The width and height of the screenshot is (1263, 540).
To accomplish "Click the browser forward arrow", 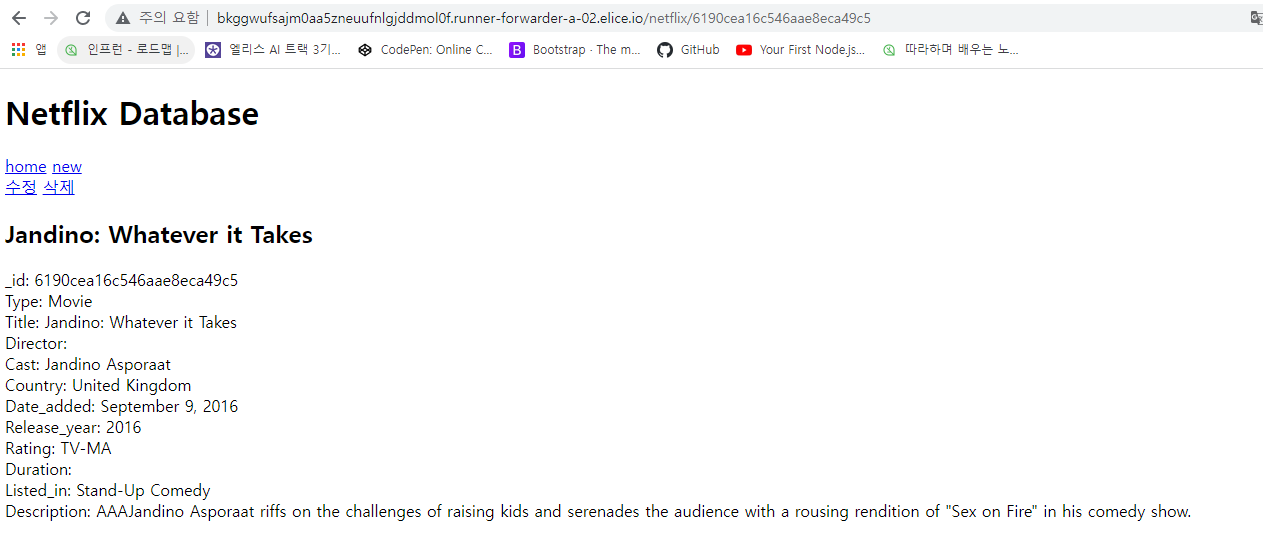I will click(51, 18).
